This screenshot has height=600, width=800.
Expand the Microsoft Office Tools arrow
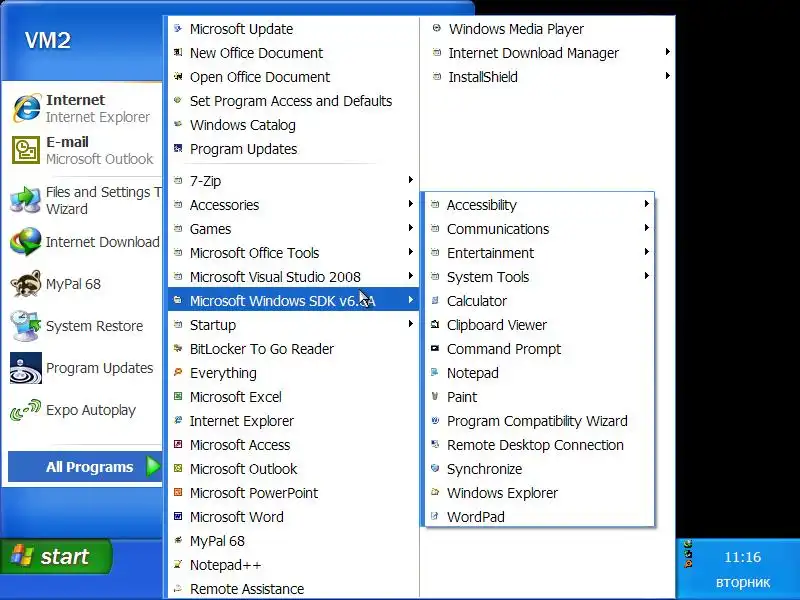pos(411,252)
